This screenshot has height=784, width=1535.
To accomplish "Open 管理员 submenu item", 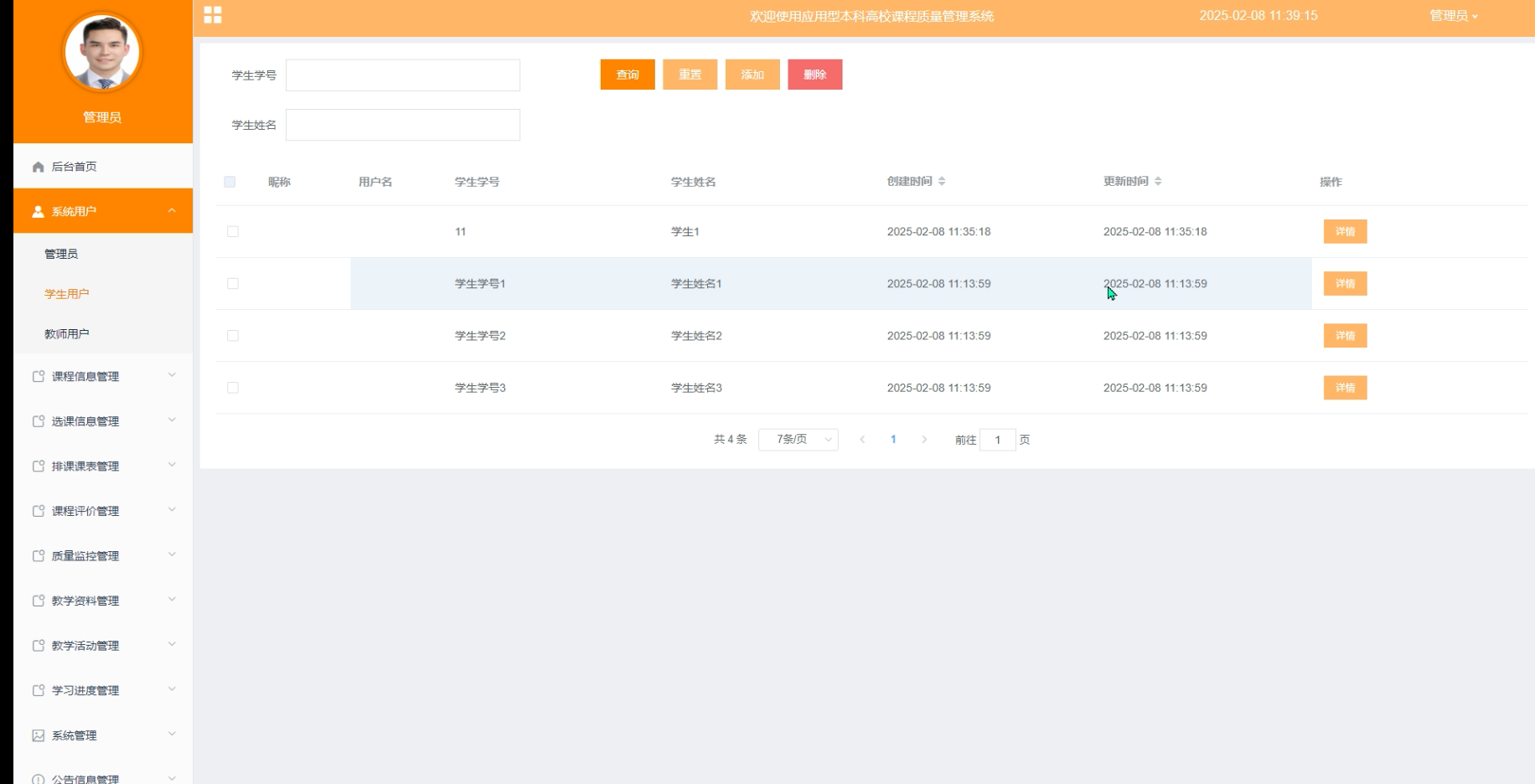I will coord(103,254).
